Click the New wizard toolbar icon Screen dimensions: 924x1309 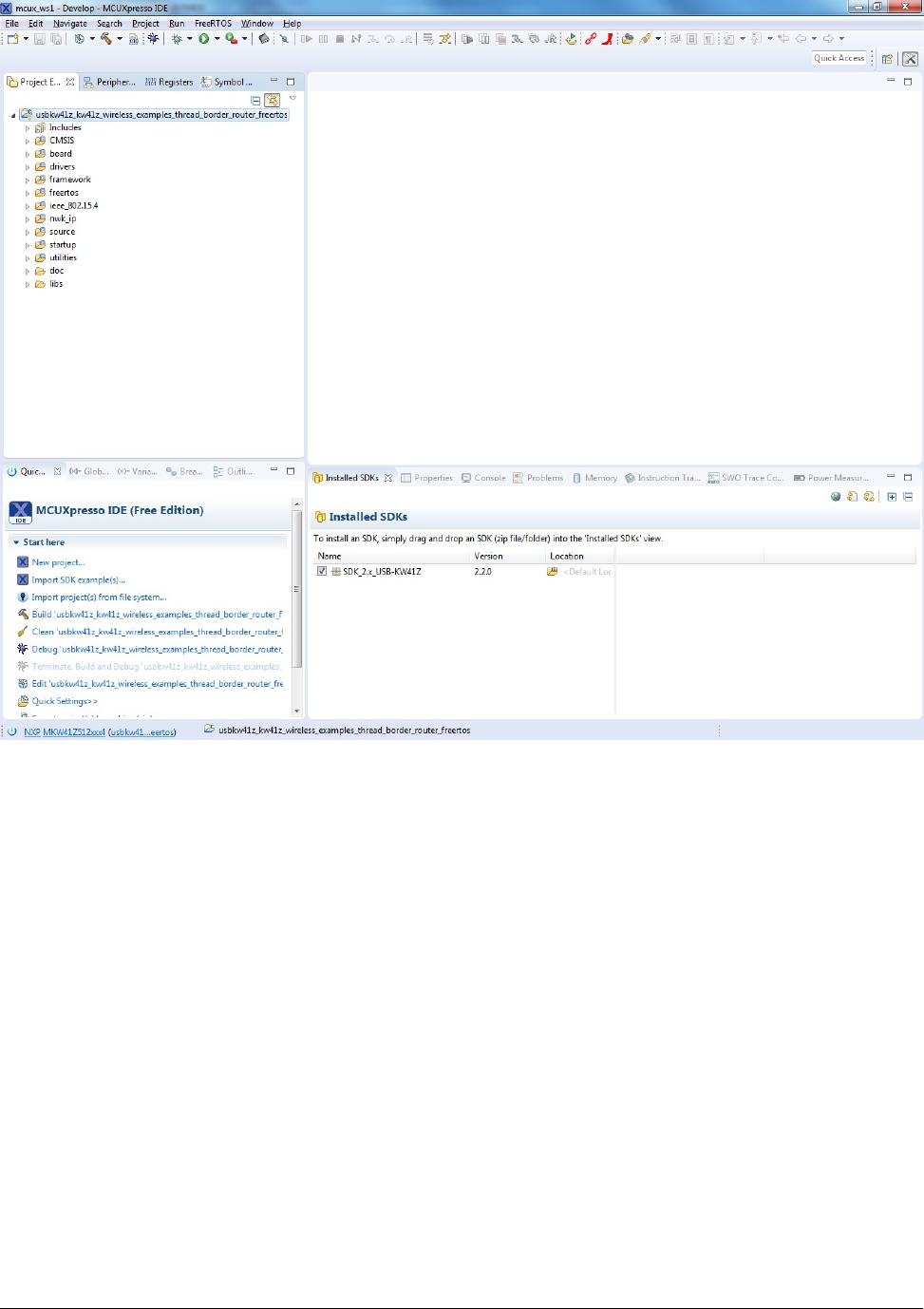coord(12,39)
